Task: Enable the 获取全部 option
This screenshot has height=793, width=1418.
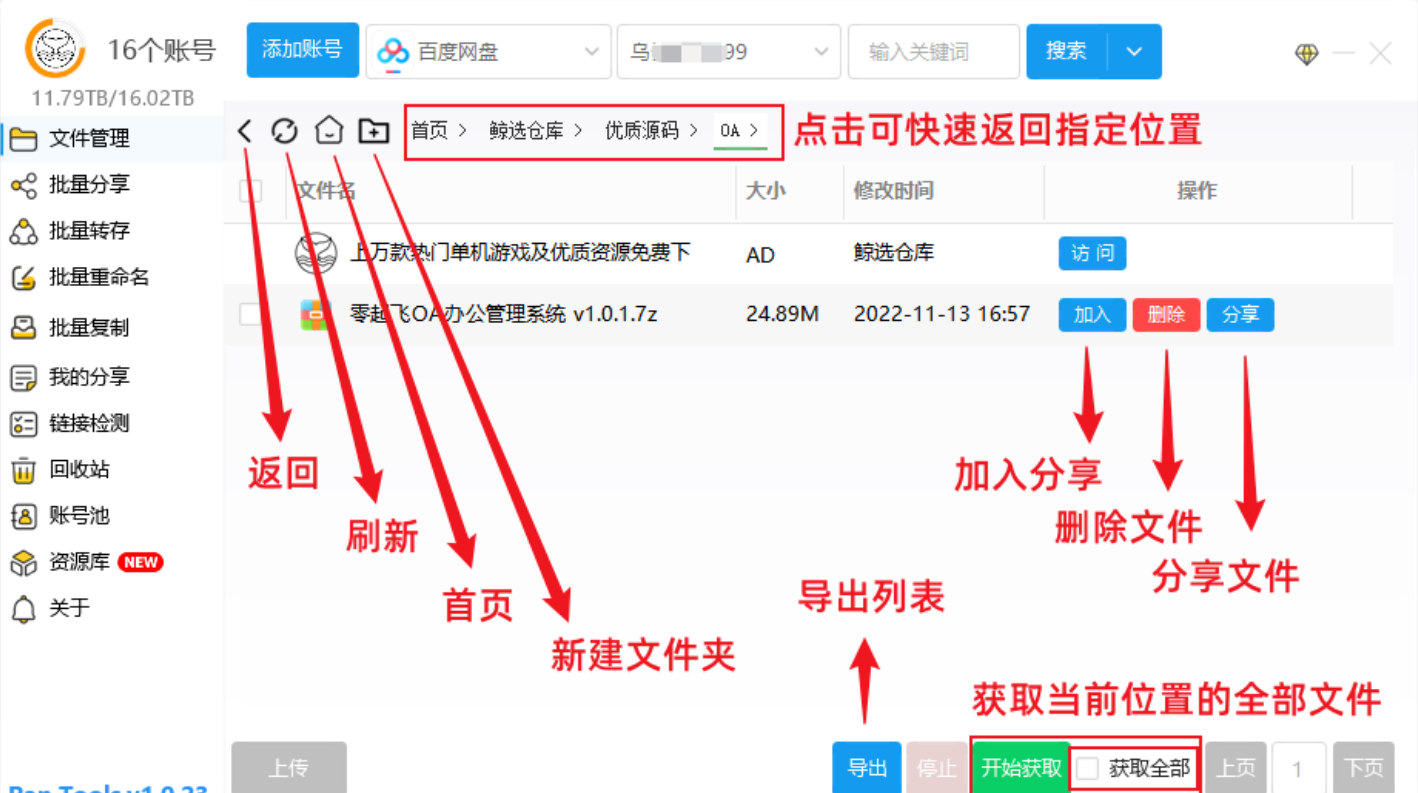Action: point(1089,766)
